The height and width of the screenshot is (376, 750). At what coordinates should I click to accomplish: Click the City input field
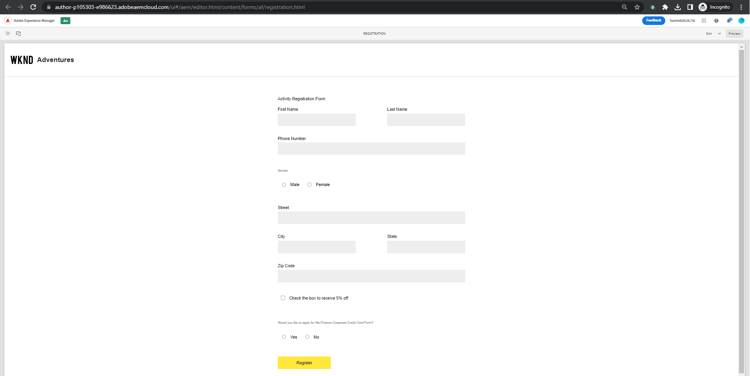coord(317,247)
